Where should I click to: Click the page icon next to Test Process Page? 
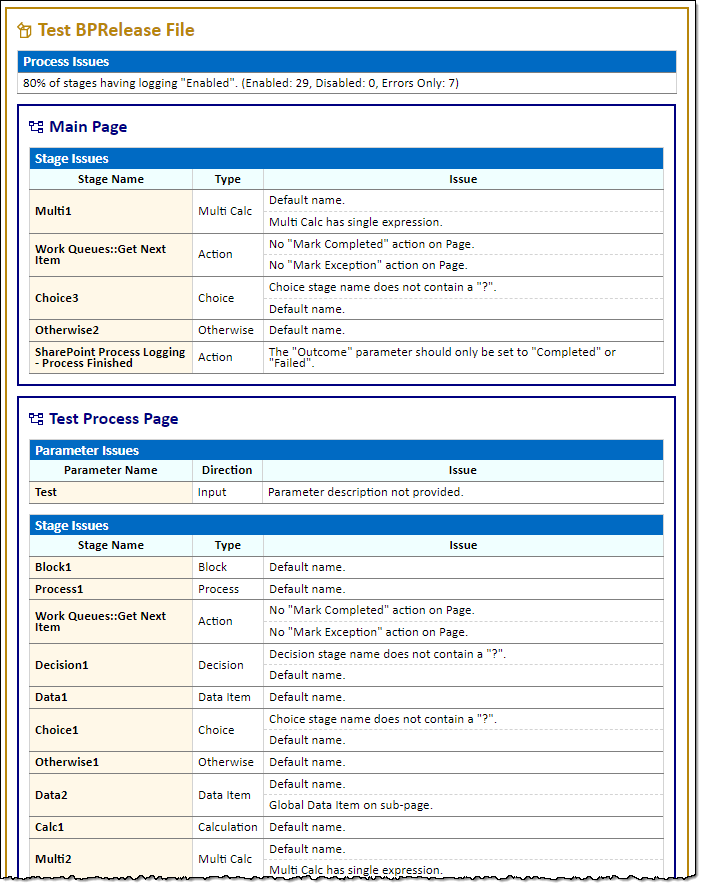[x=36, y=419]
